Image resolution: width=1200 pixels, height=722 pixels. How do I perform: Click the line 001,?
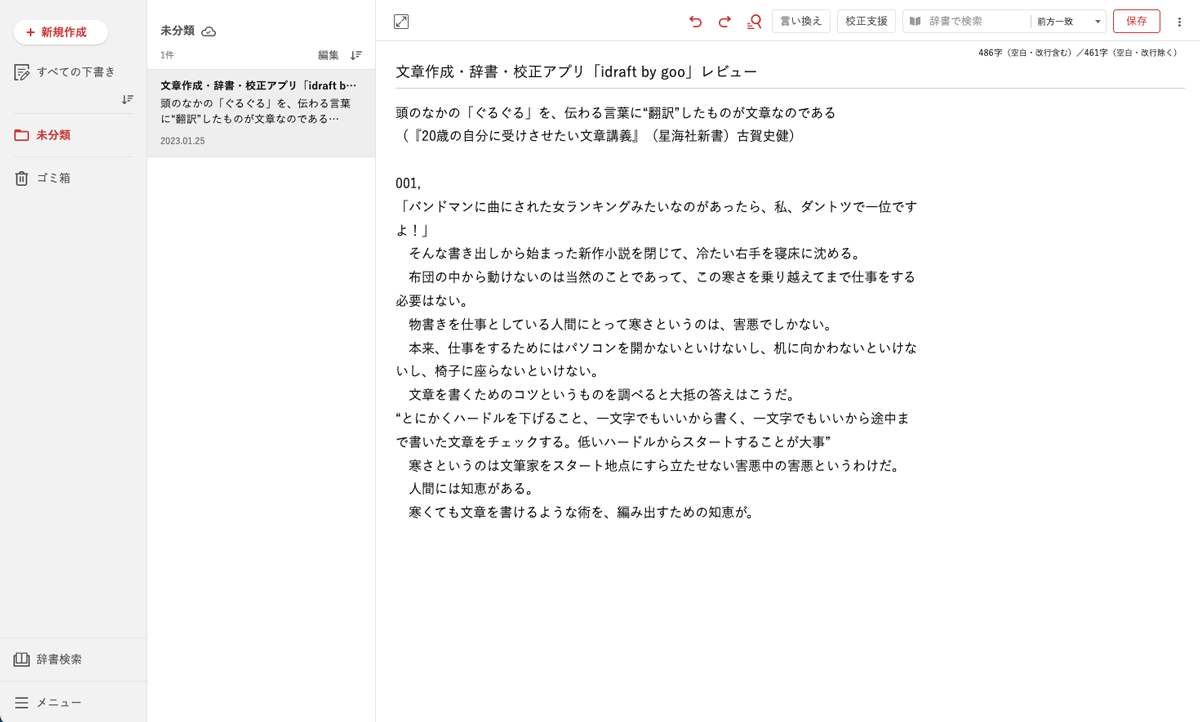(408, 183)
